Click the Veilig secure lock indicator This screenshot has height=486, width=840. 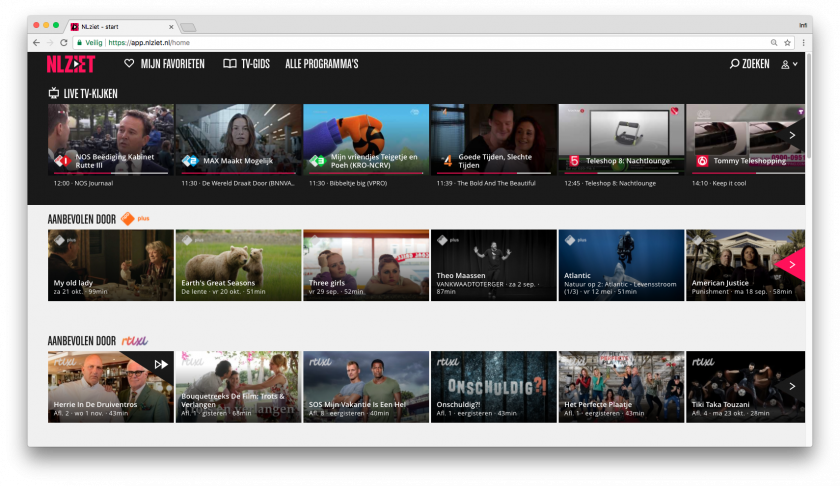89,42
